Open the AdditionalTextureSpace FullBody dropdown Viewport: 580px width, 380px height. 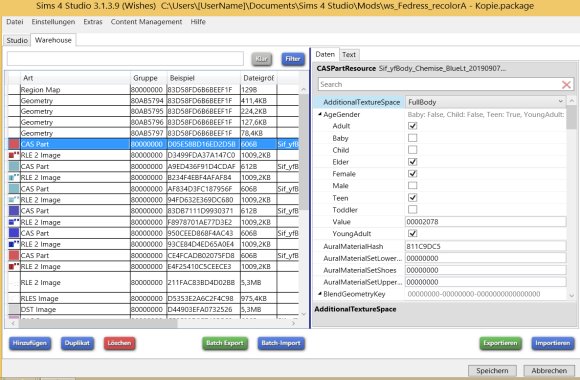point(486,102)
